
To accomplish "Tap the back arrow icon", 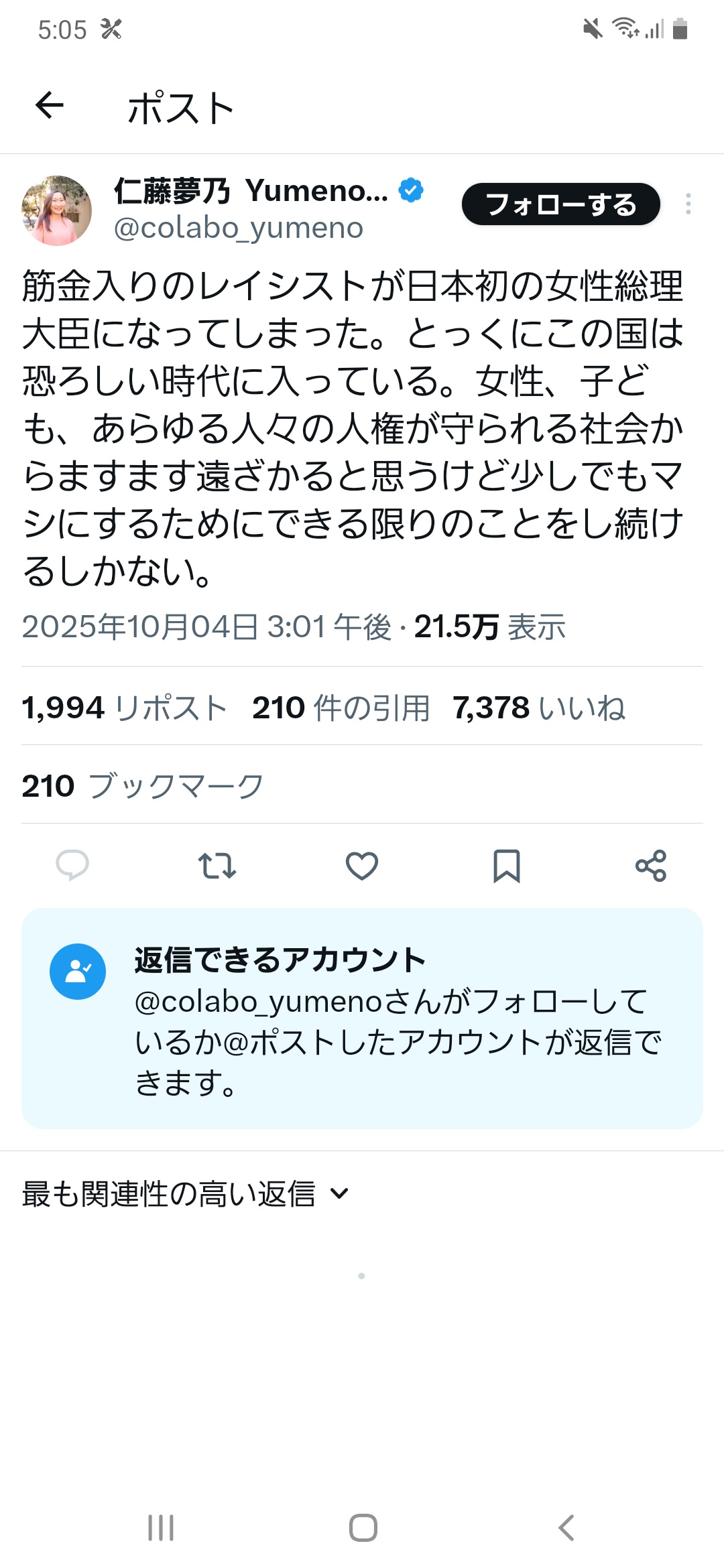I will coord(50,106).
